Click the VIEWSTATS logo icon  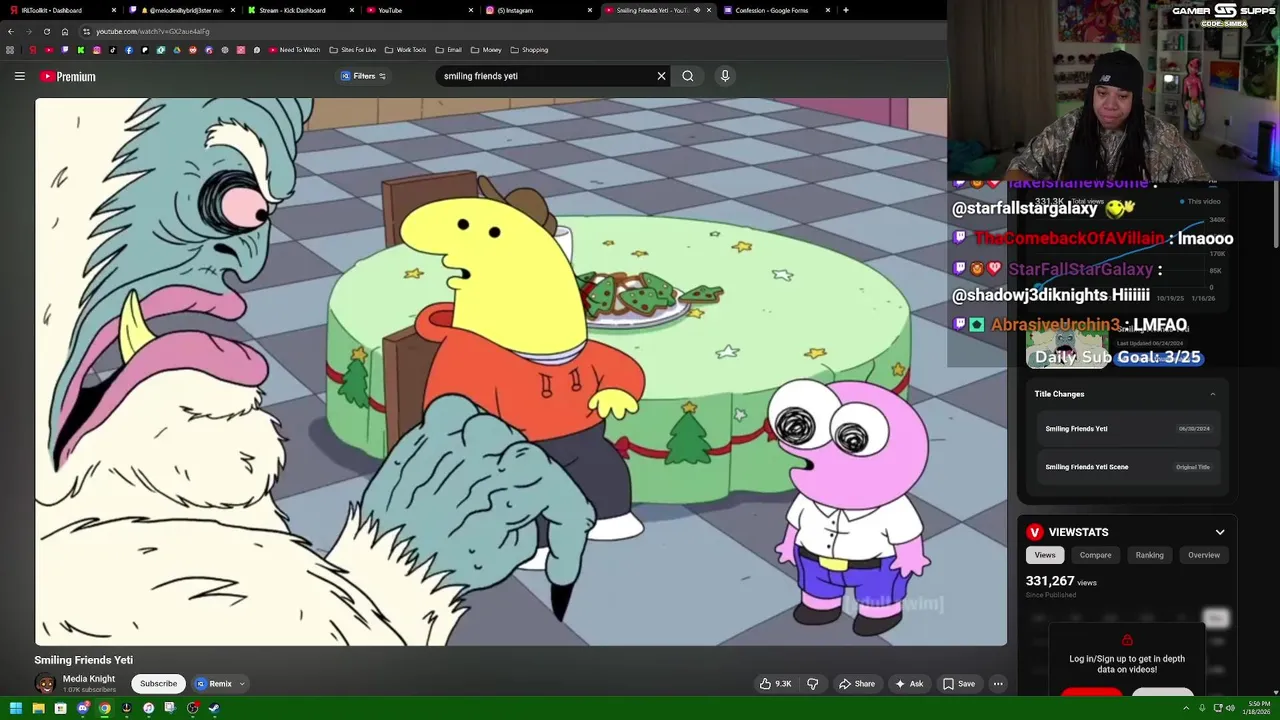(x=1035, y=532)
